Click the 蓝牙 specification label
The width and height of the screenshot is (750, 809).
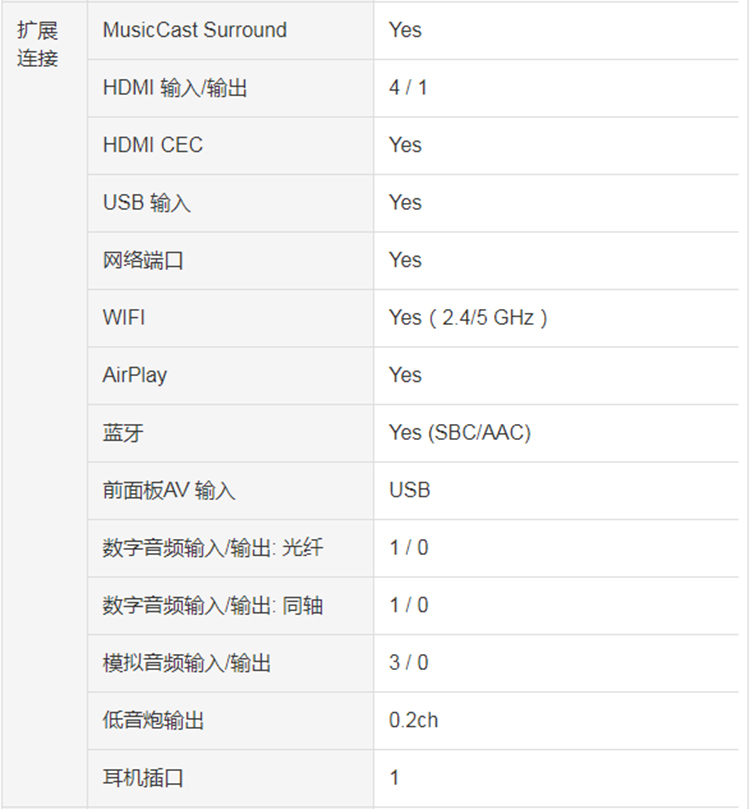[x=123, y=432]
